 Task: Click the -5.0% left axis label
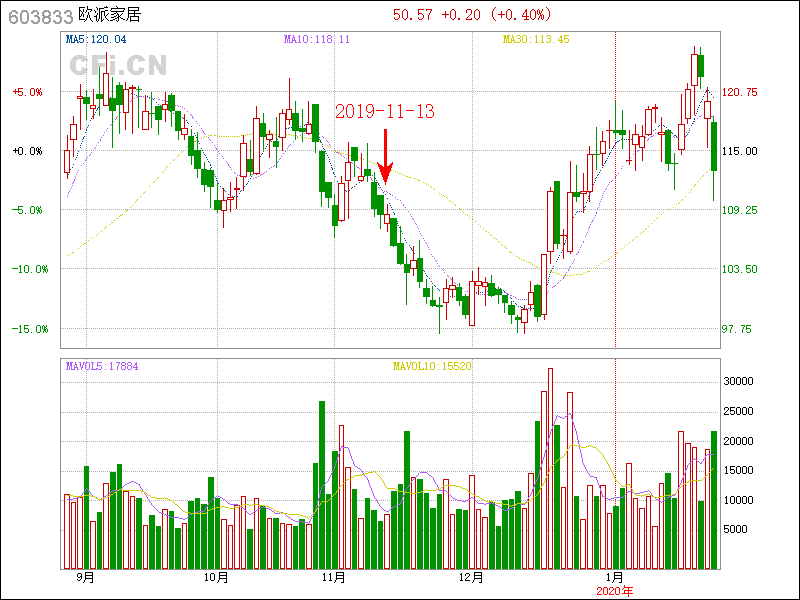point(28,210)
